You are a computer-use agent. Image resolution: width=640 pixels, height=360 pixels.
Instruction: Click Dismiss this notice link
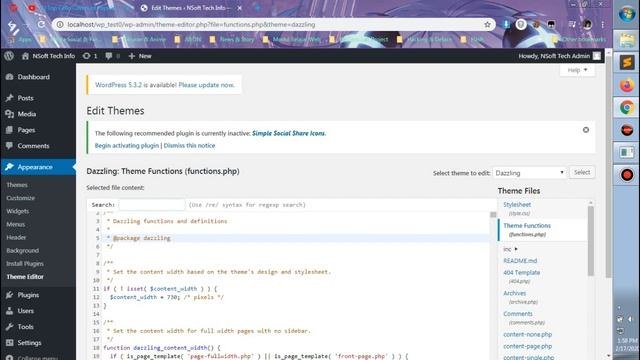point(189,145)
